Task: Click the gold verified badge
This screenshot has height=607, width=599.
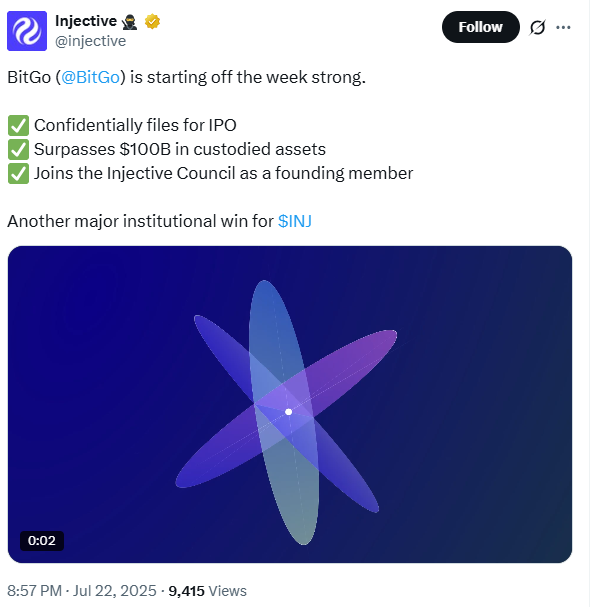Action: coord(153,21)
